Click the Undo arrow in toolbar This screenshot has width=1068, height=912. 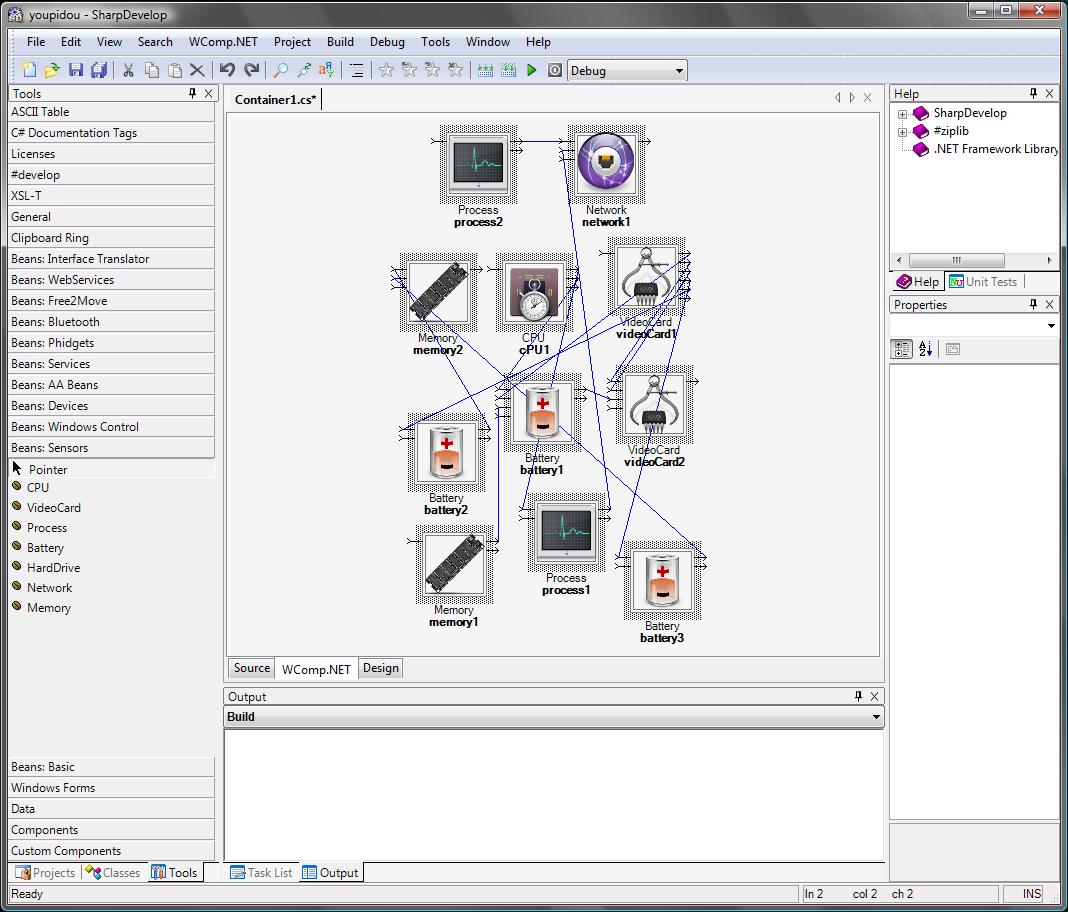tap(227, 70)
